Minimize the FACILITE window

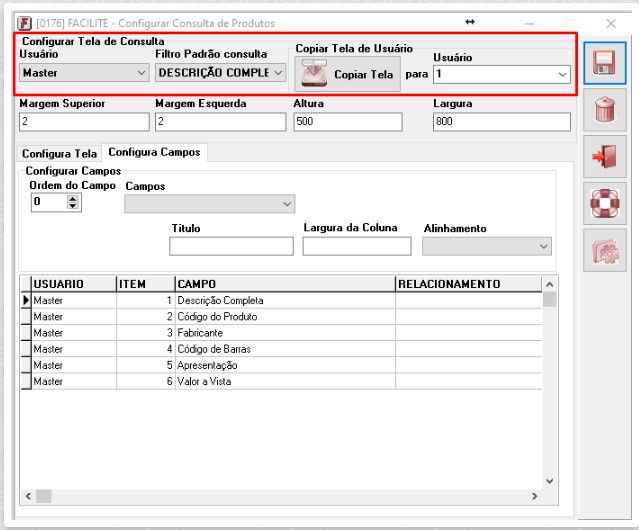point(529,24)
